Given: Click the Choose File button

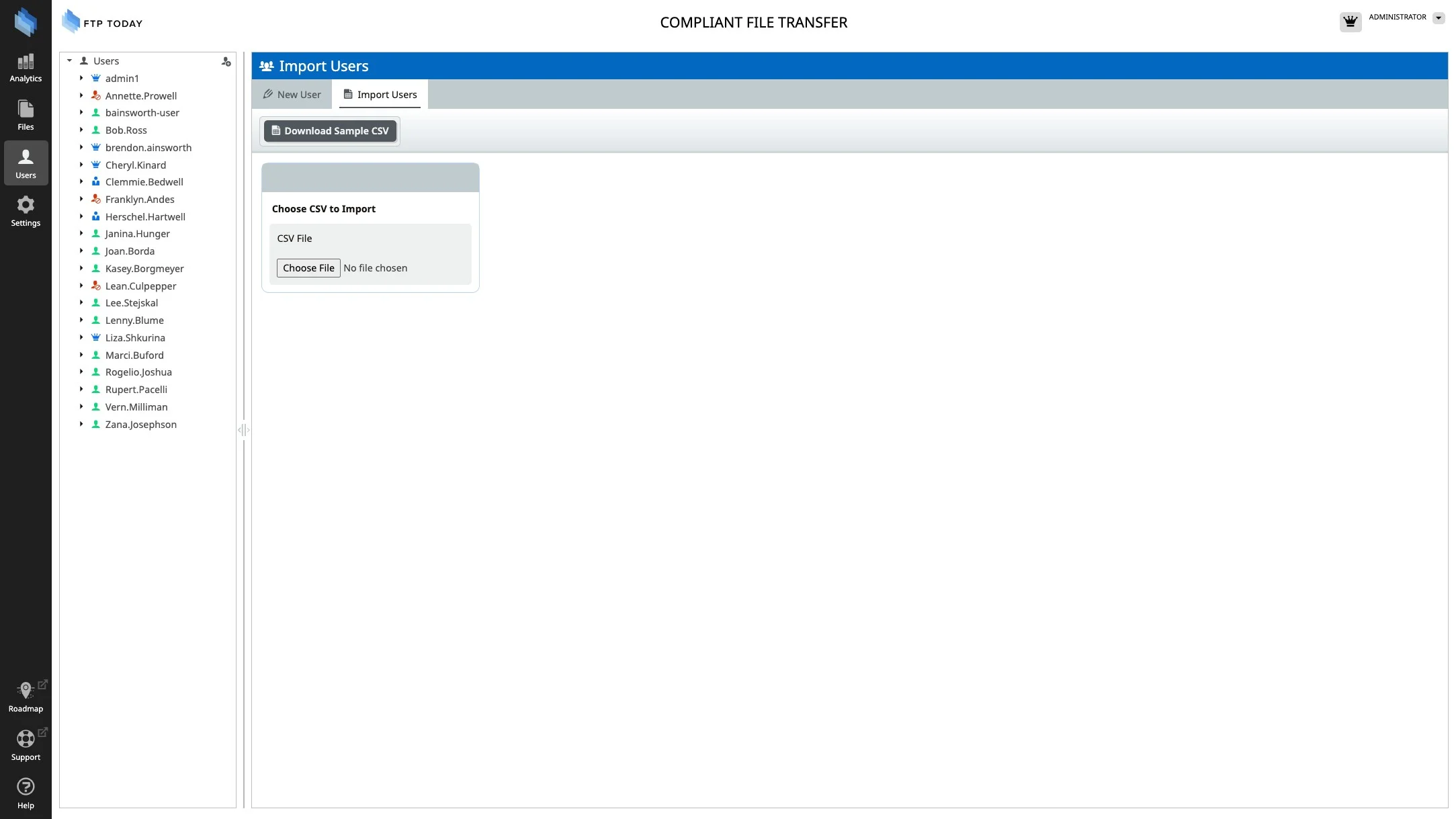Looking at the screenshot, I should pyautogui.click(x=308, y=268).
